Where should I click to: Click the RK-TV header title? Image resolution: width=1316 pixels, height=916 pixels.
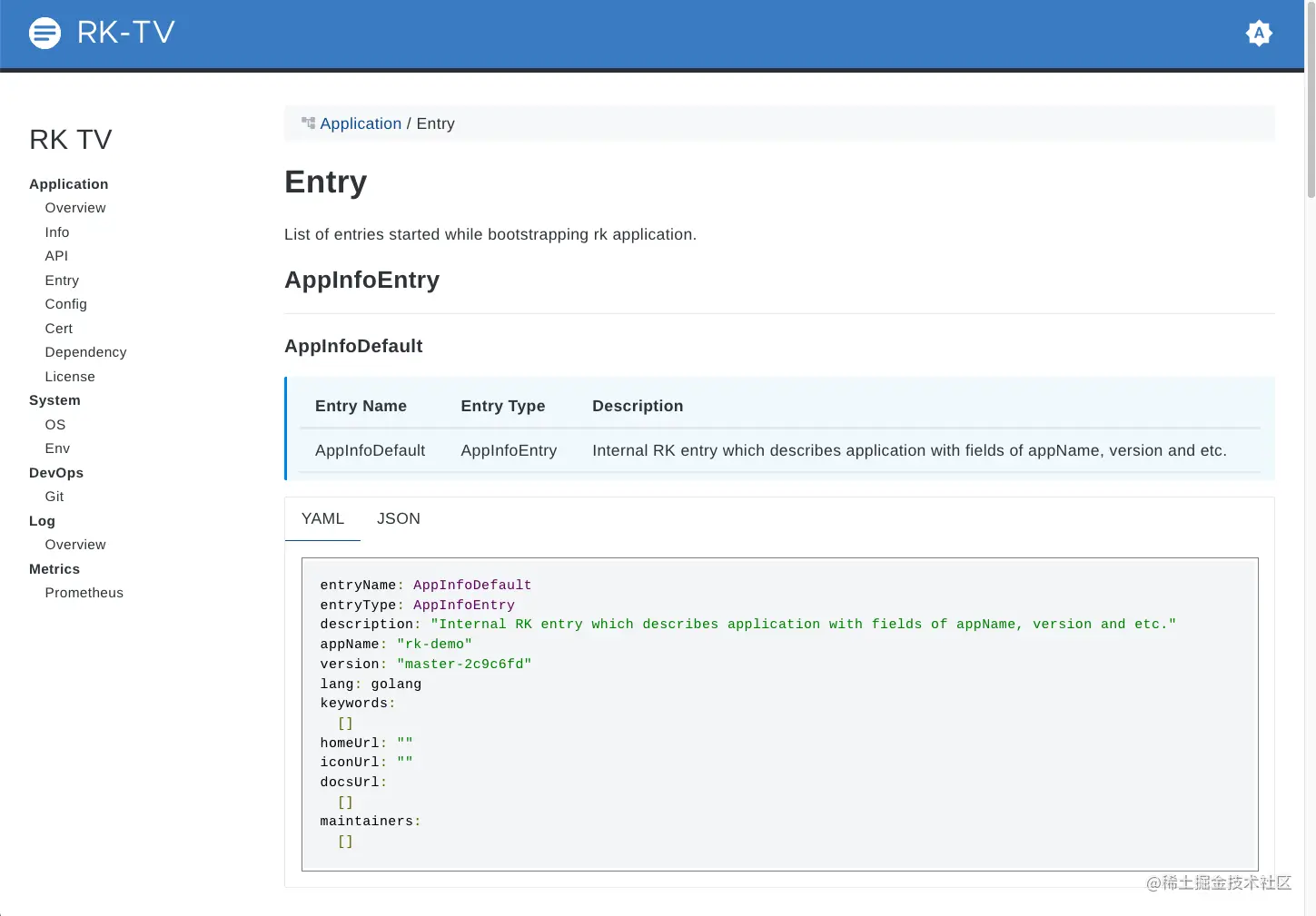(126, 33)
